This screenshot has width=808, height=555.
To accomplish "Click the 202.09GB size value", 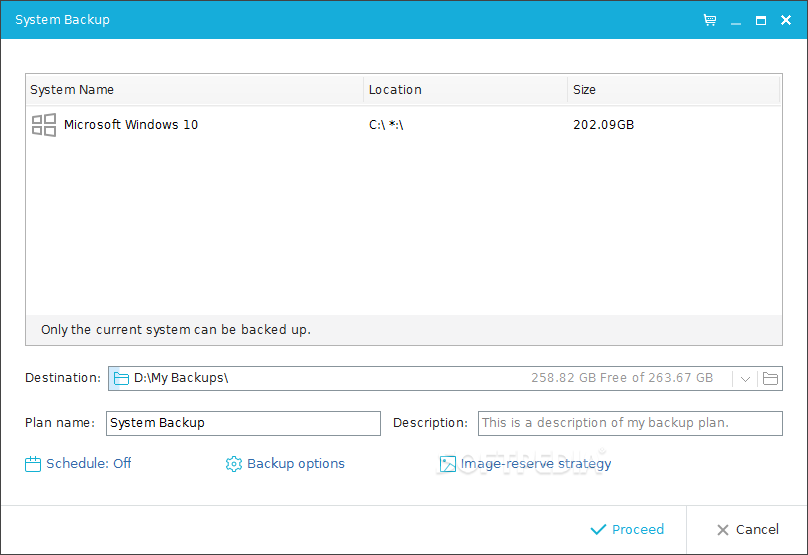I will [x=603, y=125].
